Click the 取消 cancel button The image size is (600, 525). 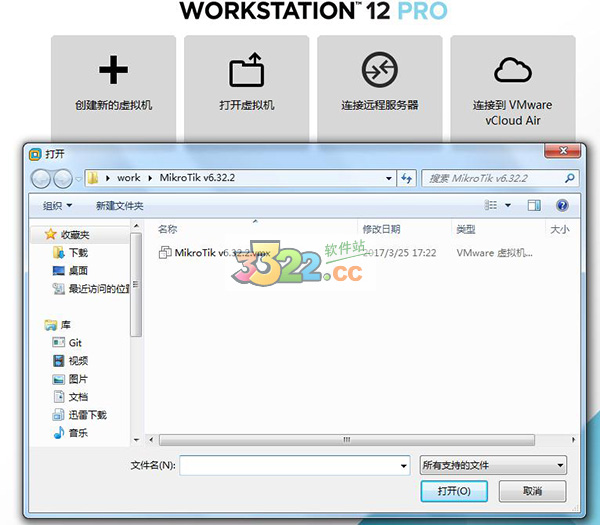coord(532,491)
